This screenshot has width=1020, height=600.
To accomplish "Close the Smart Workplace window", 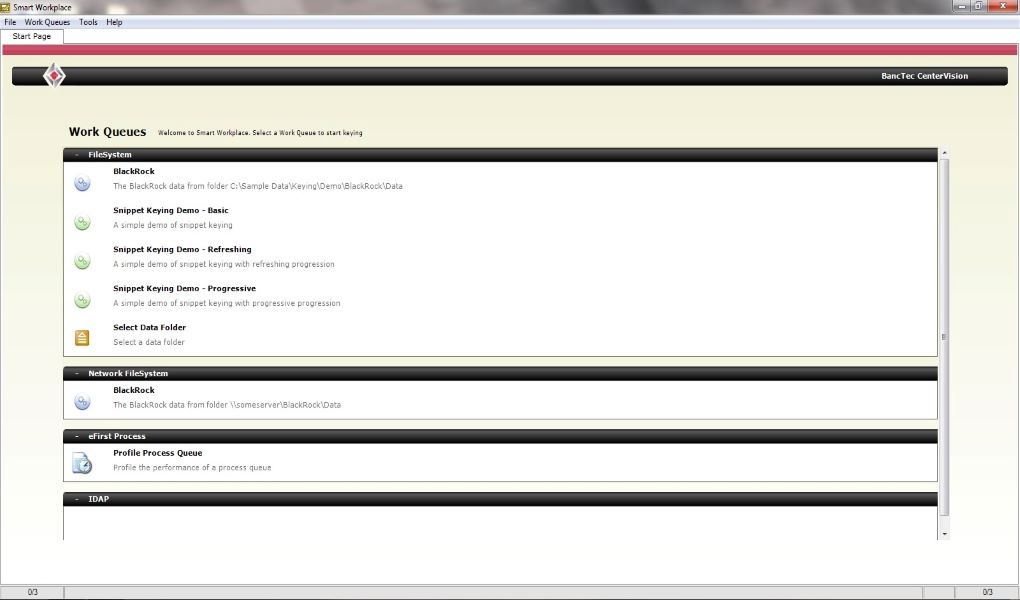I will [1003, 6].
